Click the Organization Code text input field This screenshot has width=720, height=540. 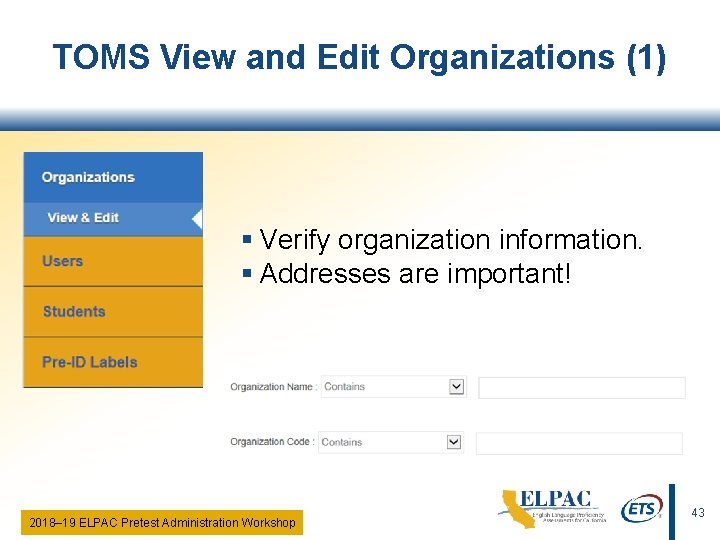579,443
